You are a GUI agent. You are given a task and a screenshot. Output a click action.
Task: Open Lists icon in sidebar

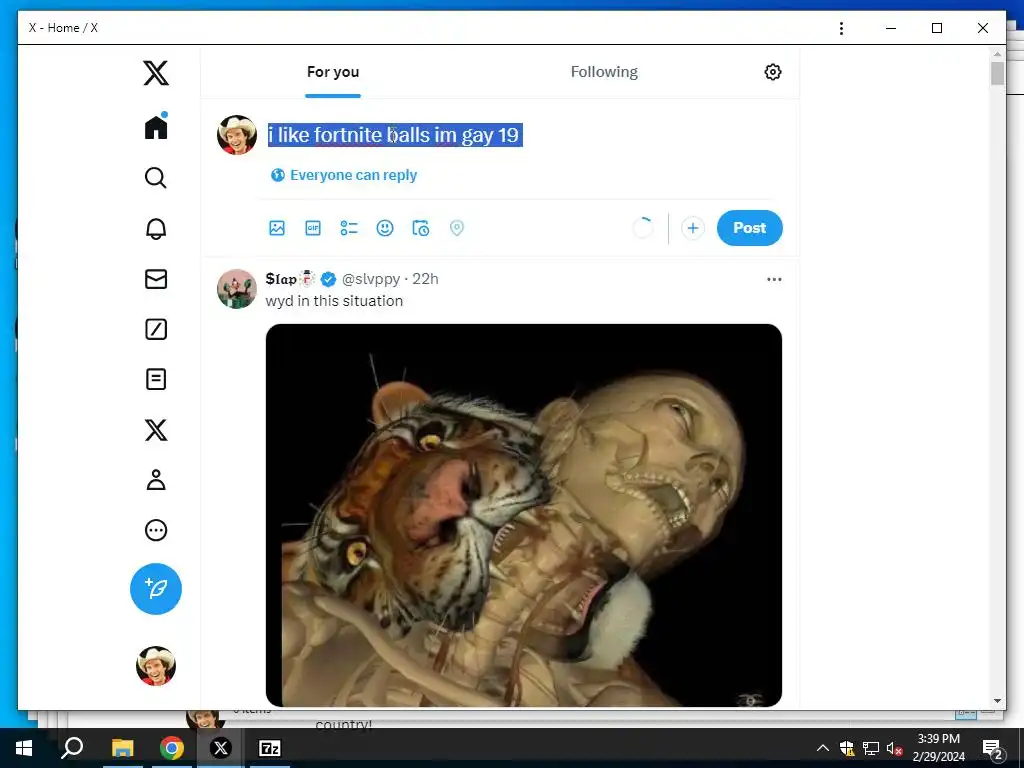[x=155, y=379]
